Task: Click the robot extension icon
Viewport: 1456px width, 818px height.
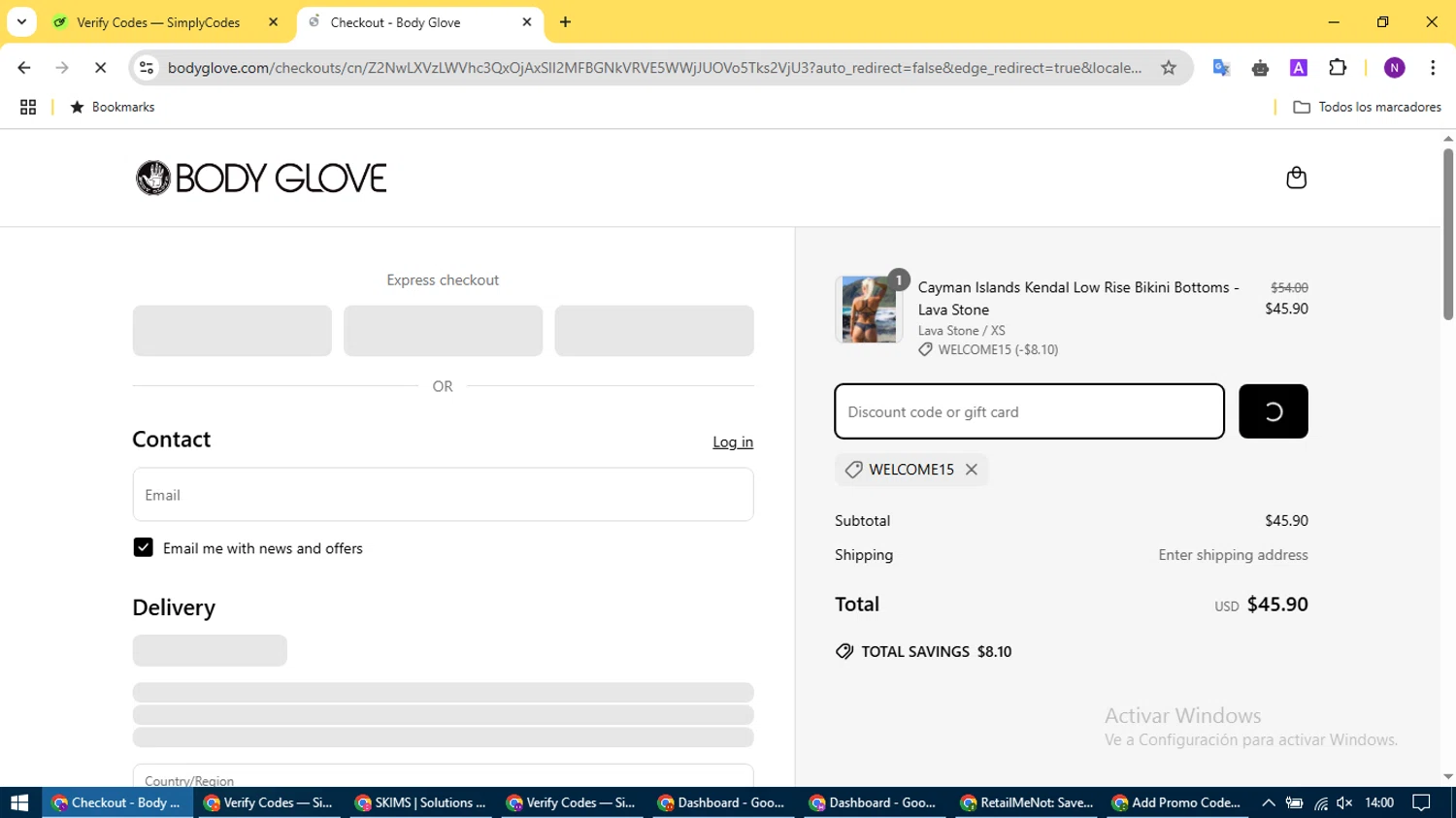Action: click(x=1260, y=68)
